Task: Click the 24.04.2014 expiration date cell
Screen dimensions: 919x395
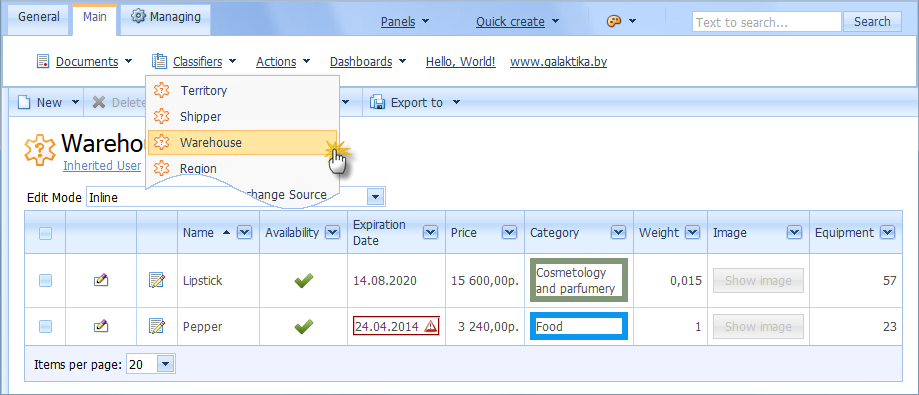Action: 396,326
